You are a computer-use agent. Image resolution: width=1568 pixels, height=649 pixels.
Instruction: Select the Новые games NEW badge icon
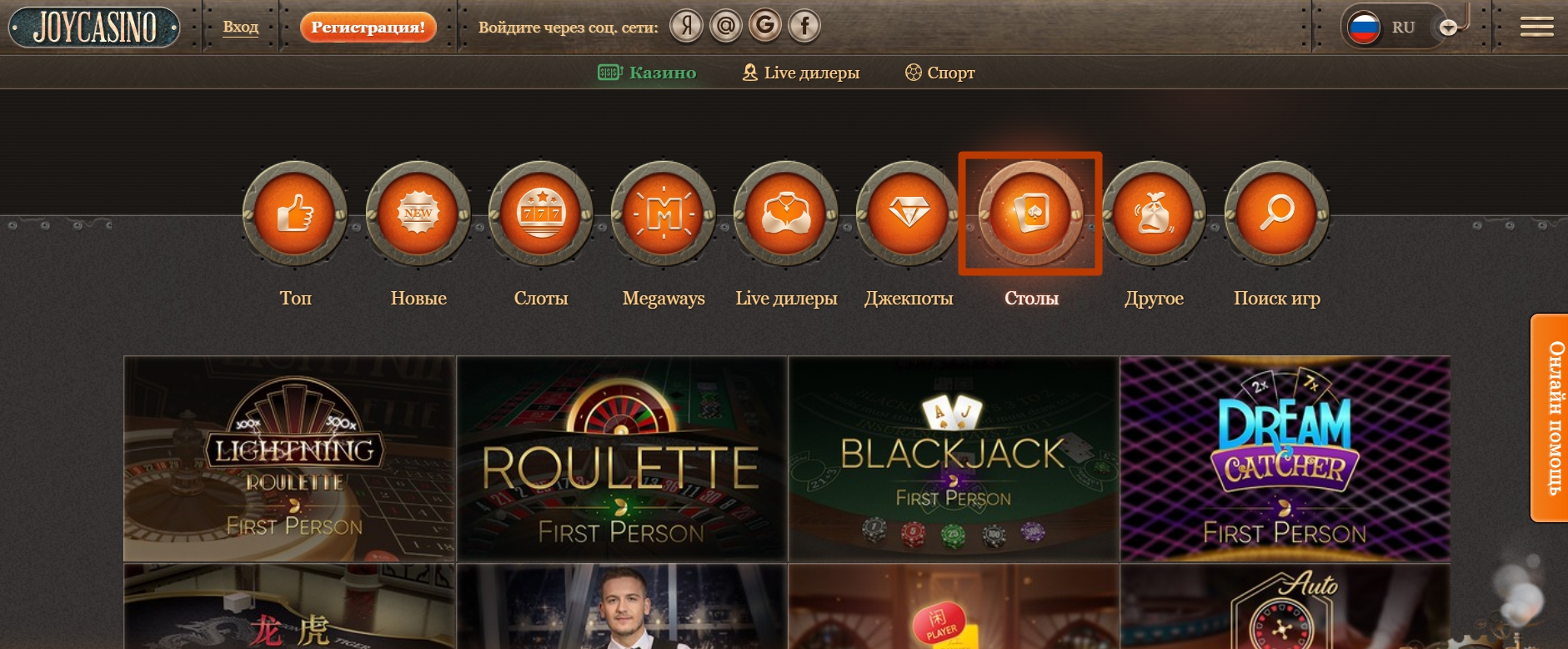coord(418,214)
